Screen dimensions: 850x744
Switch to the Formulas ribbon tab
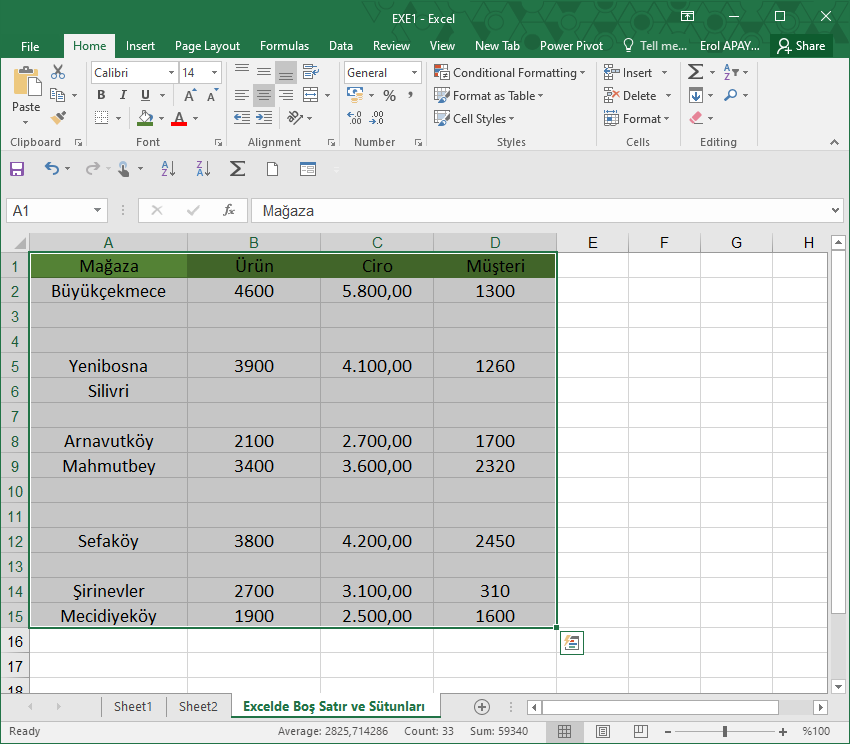pyautogui.click(x=284, y=45)
